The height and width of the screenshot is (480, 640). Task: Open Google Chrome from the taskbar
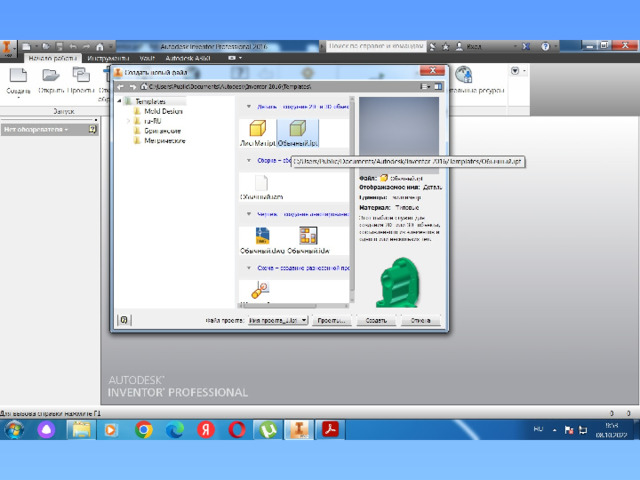pyautogui.click(x=143, y=429)
